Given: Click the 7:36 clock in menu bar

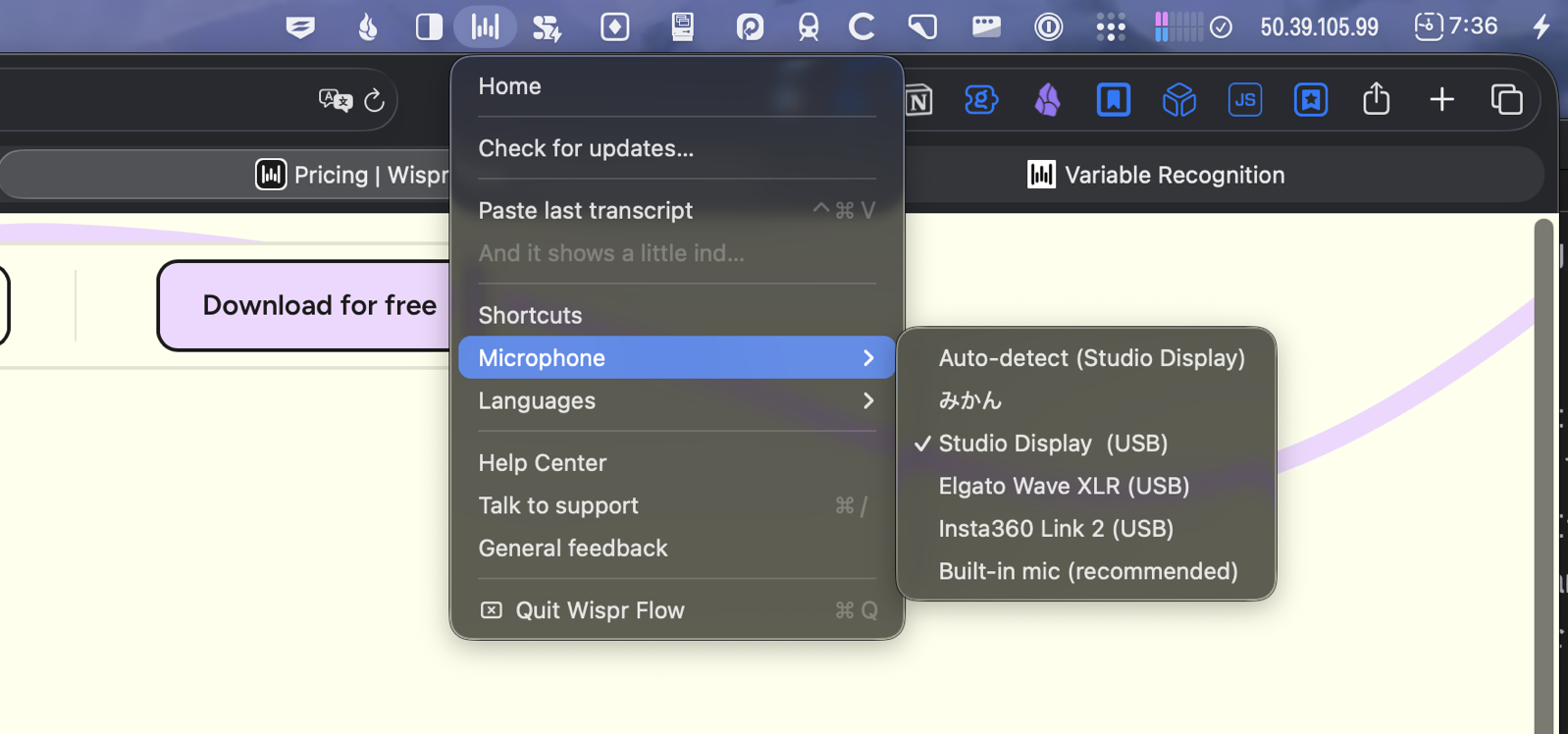Looking at the screenshot, I should tap(1473, 26).
